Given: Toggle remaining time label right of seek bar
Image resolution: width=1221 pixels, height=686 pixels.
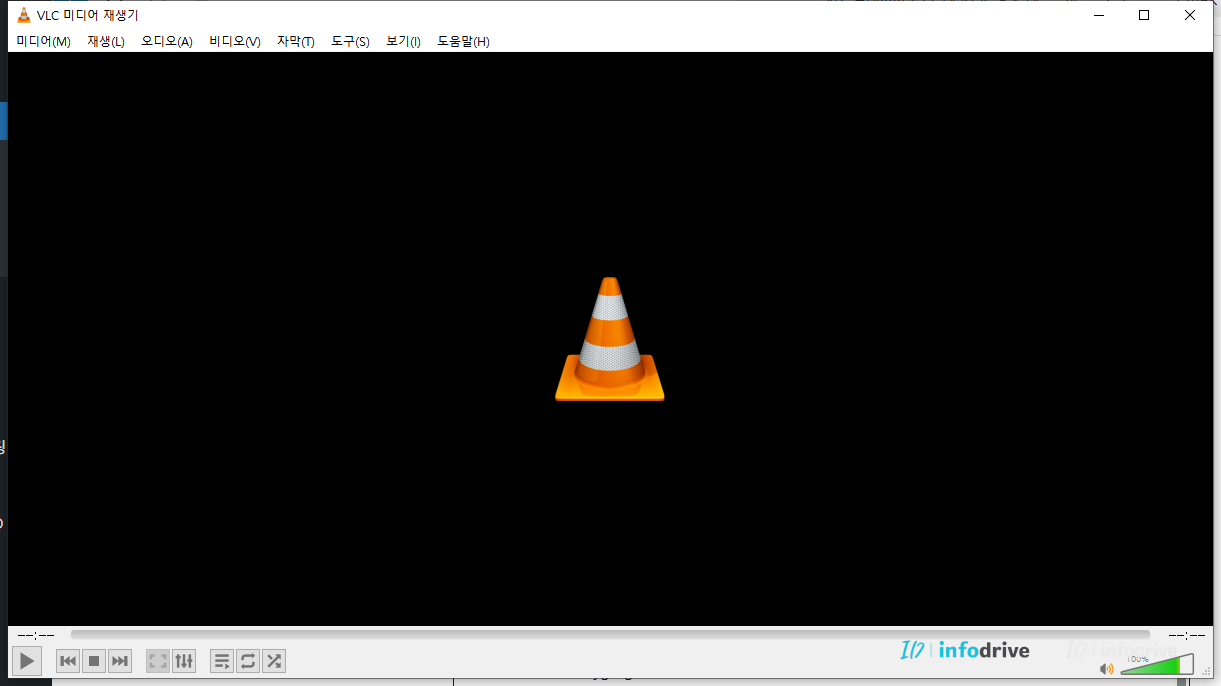Looking at the screenshot, I should coord(1186,635).
